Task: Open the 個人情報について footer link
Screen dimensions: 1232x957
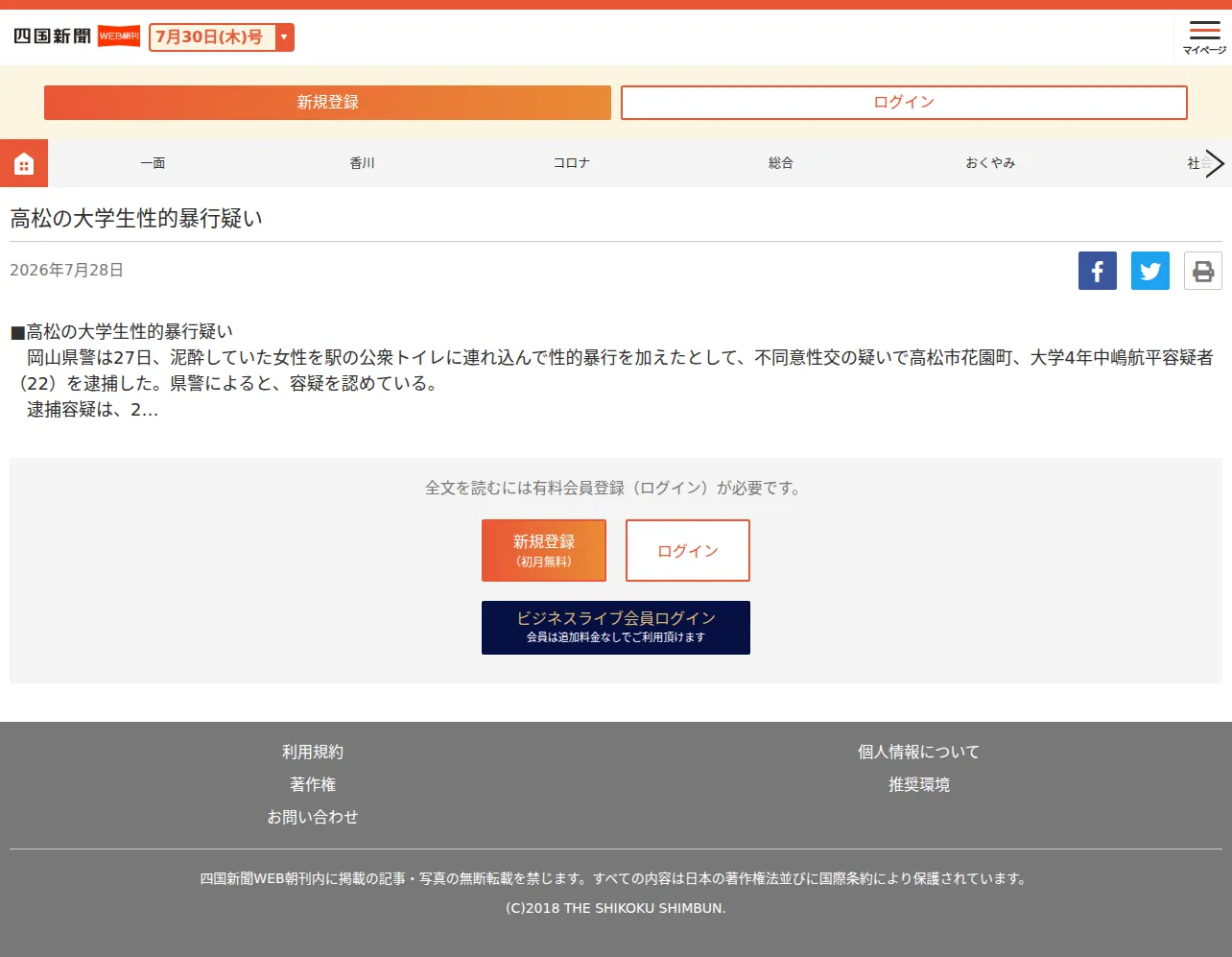Action: [x=919, y=752]
